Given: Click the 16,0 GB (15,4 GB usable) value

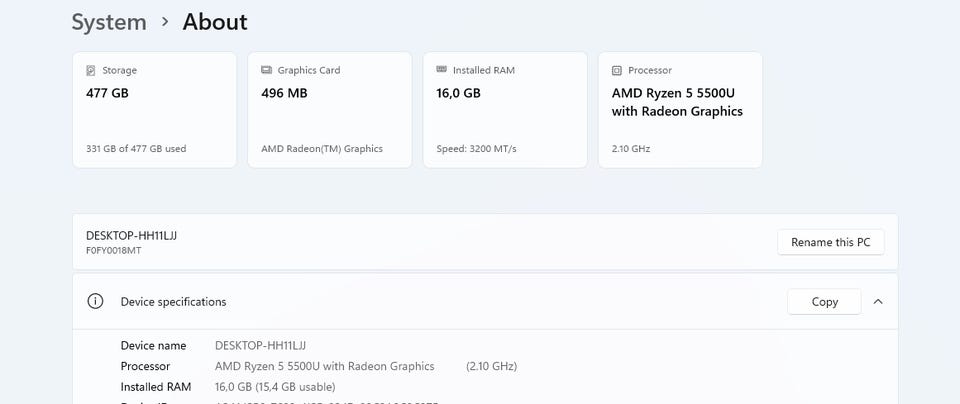Looking at the screenshot, I should pos(275,387).
